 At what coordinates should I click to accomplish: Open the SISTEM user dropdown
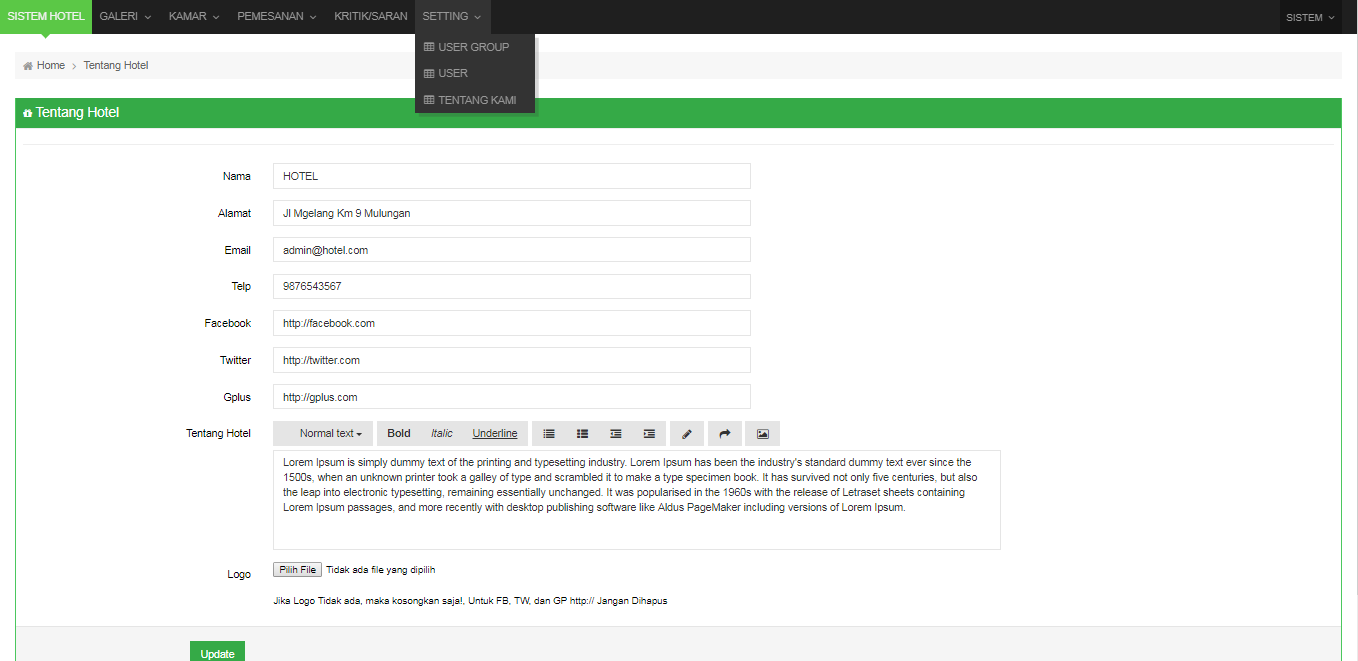coord(1310,17)
